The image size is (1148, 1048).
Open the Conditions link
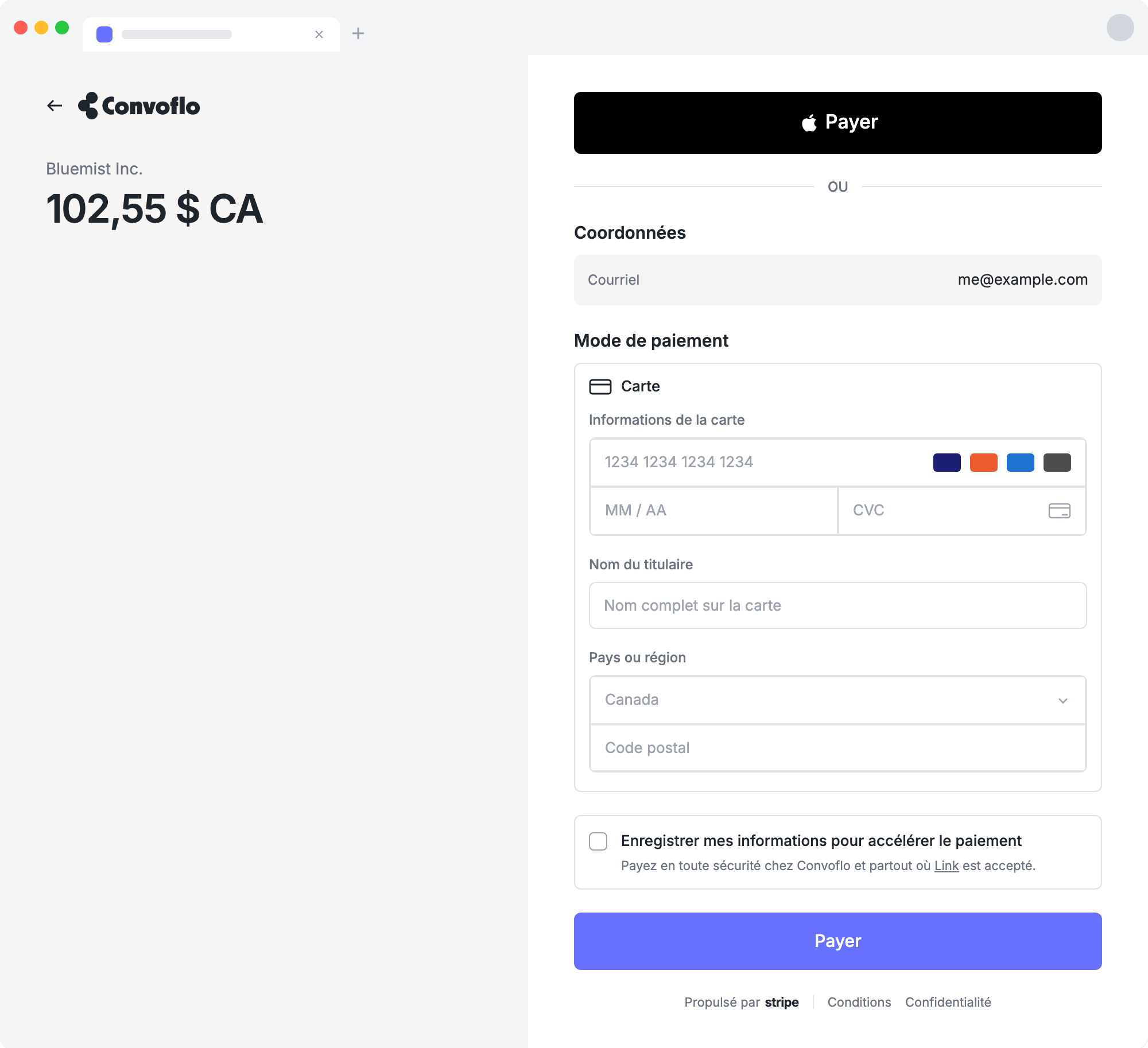pyautogui.click(x=859, y=1002)
